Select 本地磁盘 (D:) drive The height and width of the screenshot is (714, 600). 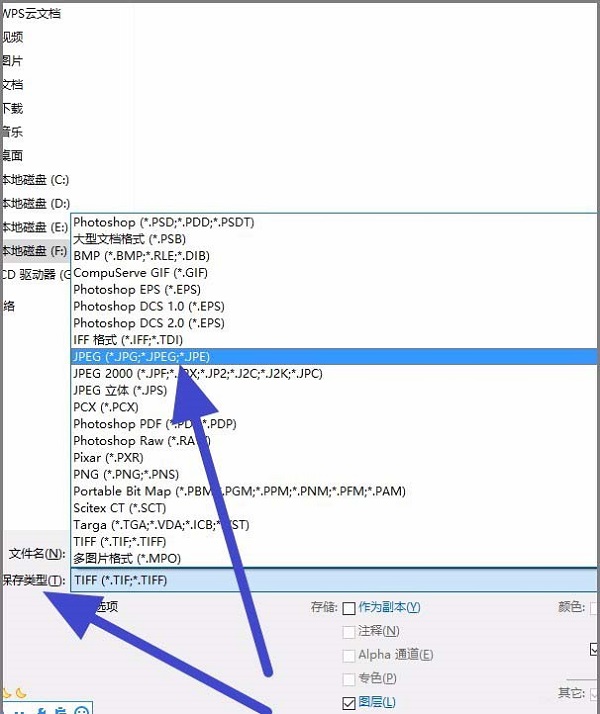[x=35, y=204]
